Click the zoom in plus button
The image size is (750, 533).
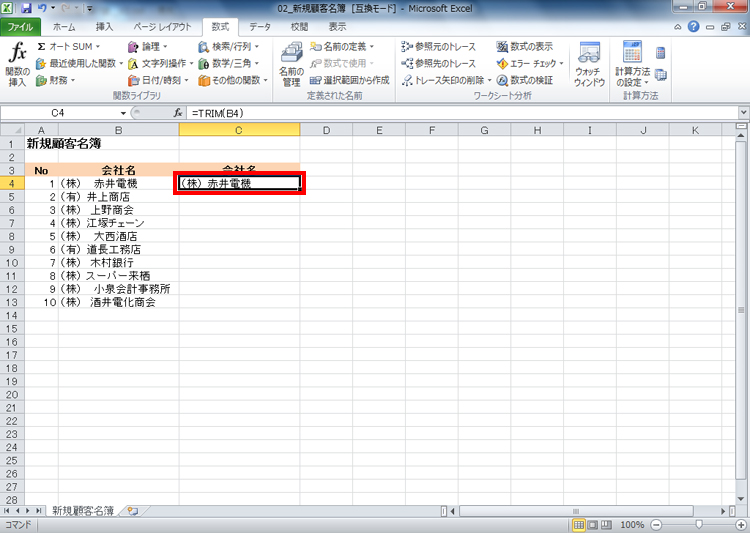[x=741, y=525]
